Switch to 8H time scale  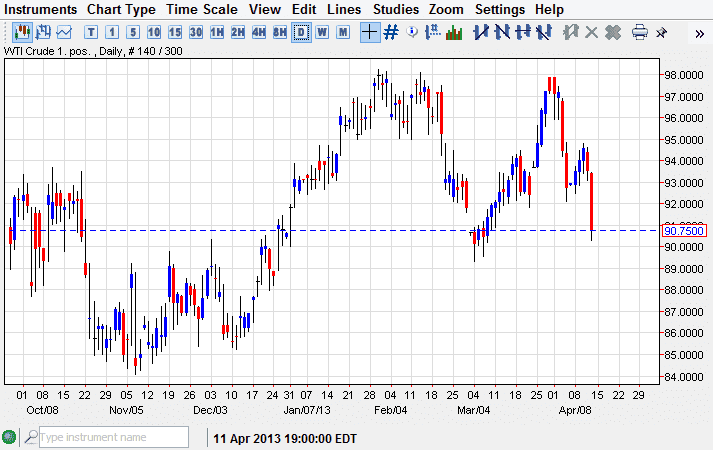coord(280,32)
